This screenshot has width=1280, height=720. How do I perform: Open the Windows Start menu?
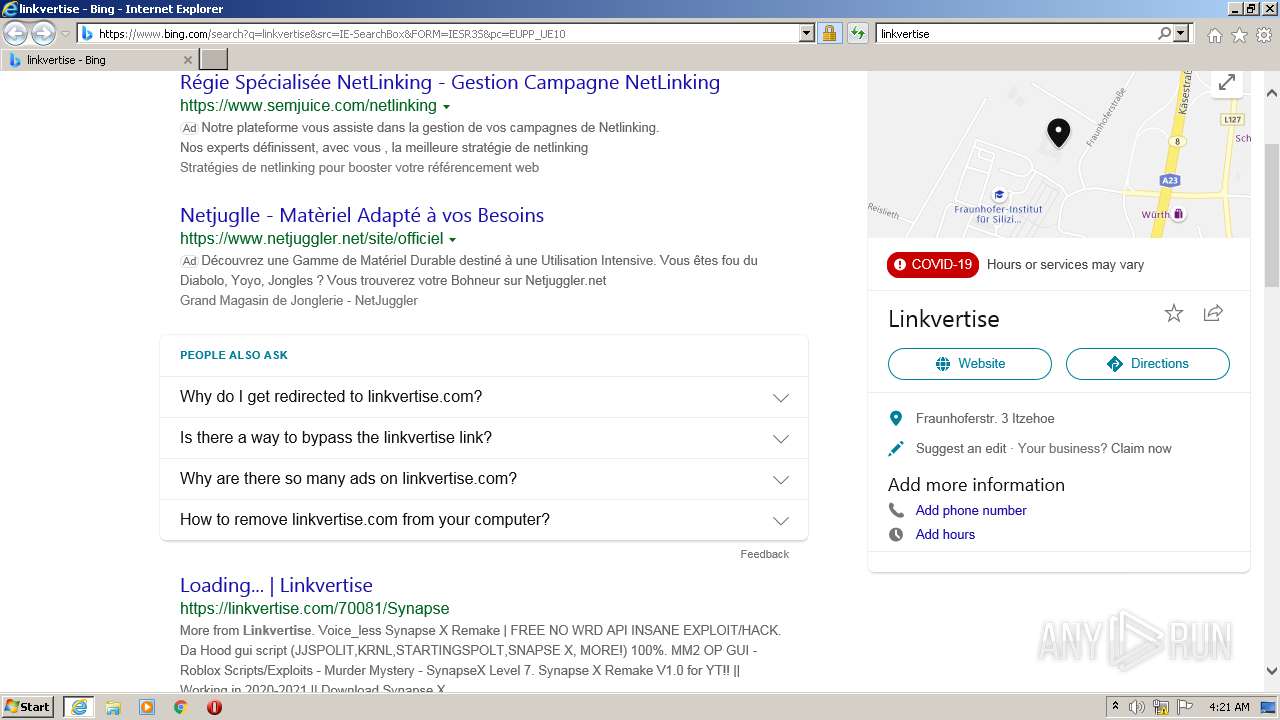(29, 706)
